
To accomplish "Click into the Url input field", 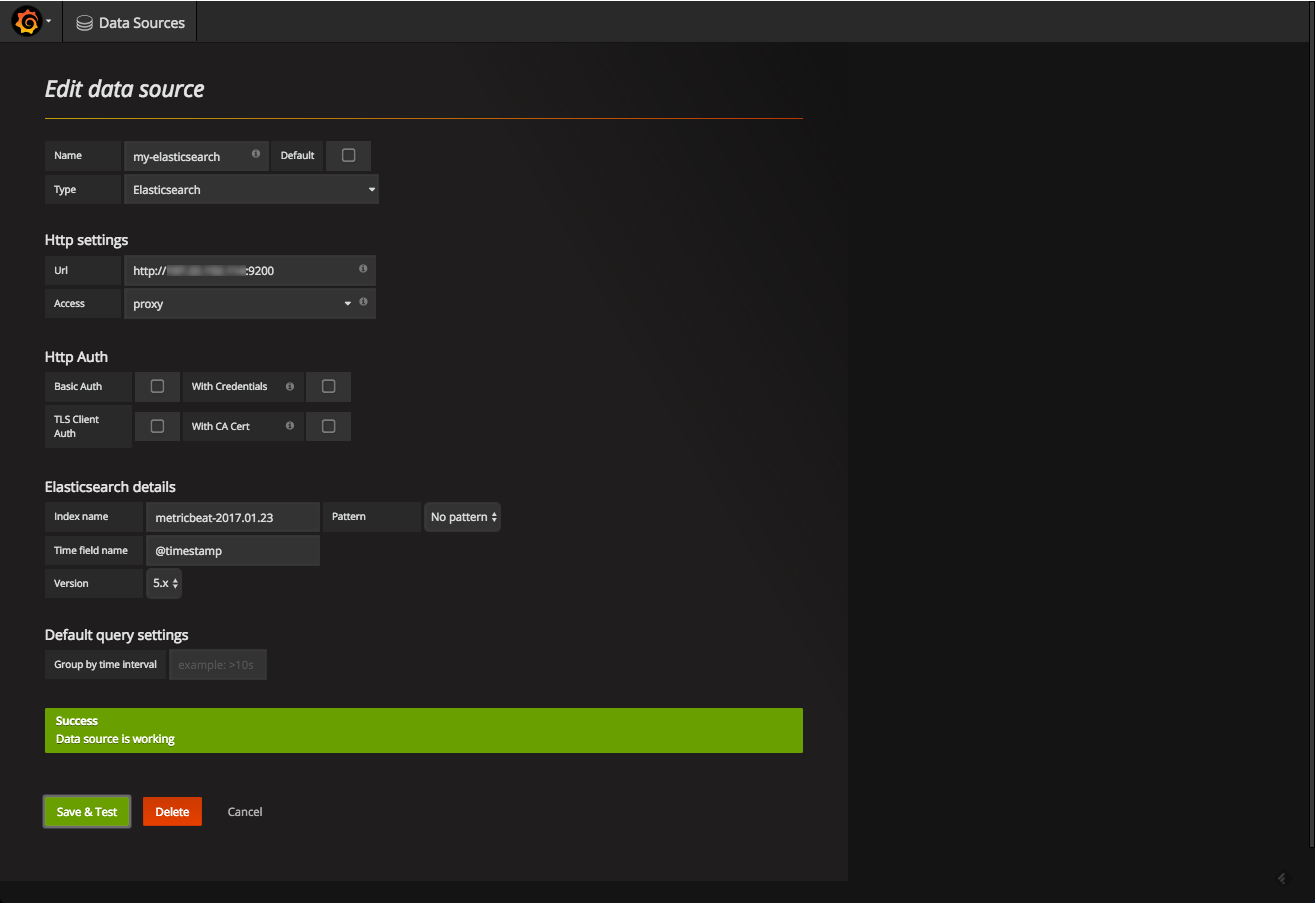I will pos(249,270).
